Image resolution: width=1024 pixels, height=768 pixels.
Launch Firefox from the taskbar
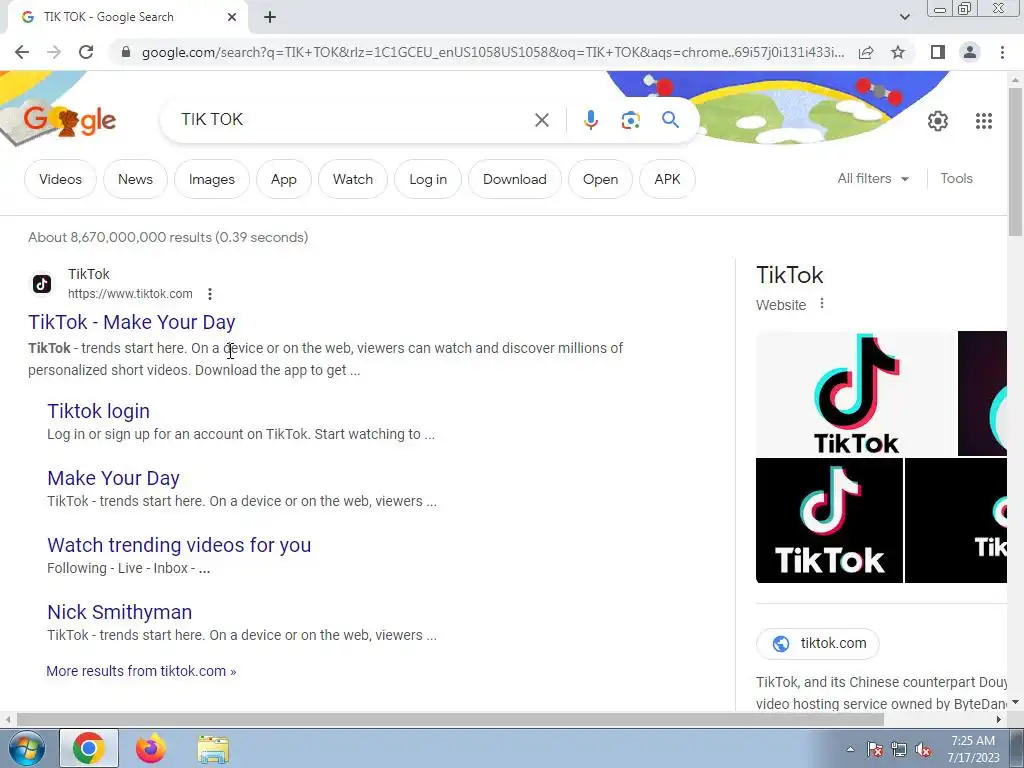tap(151, 748)
